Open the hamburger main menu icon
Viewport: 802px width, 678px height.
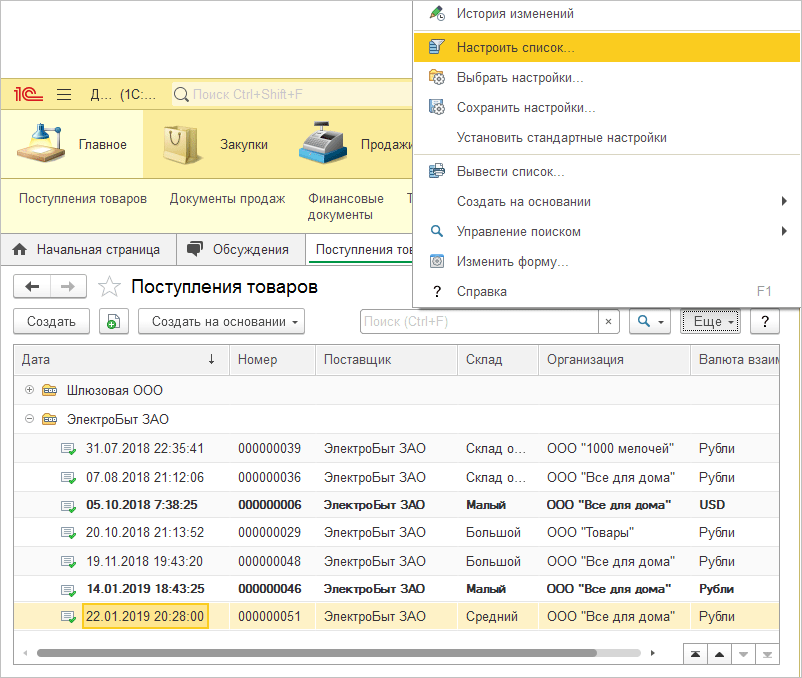[64, 95]
